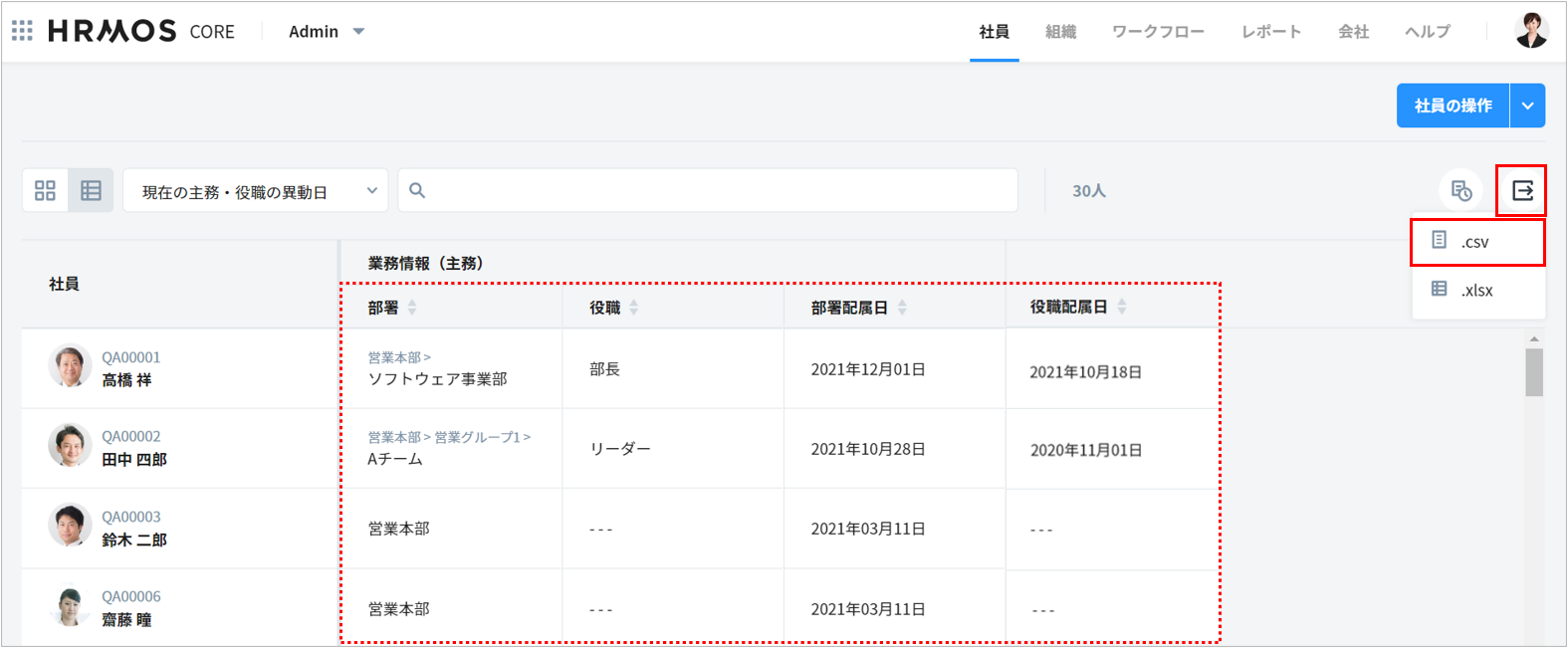Sort by 部署配属日 column
Screen dimensions: 1568x648
click(x=902, y=308)
